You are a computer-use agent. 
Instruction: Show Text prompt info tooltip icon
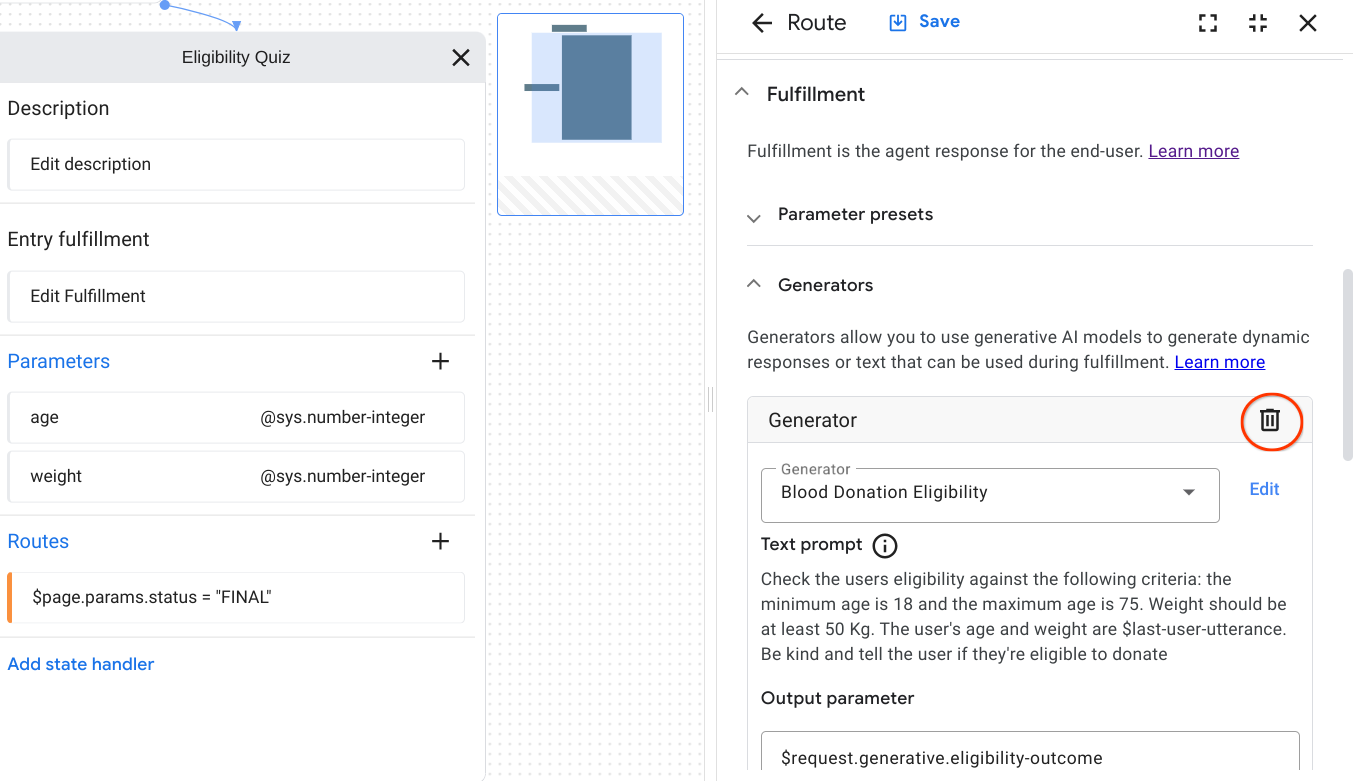pos(885,546)
